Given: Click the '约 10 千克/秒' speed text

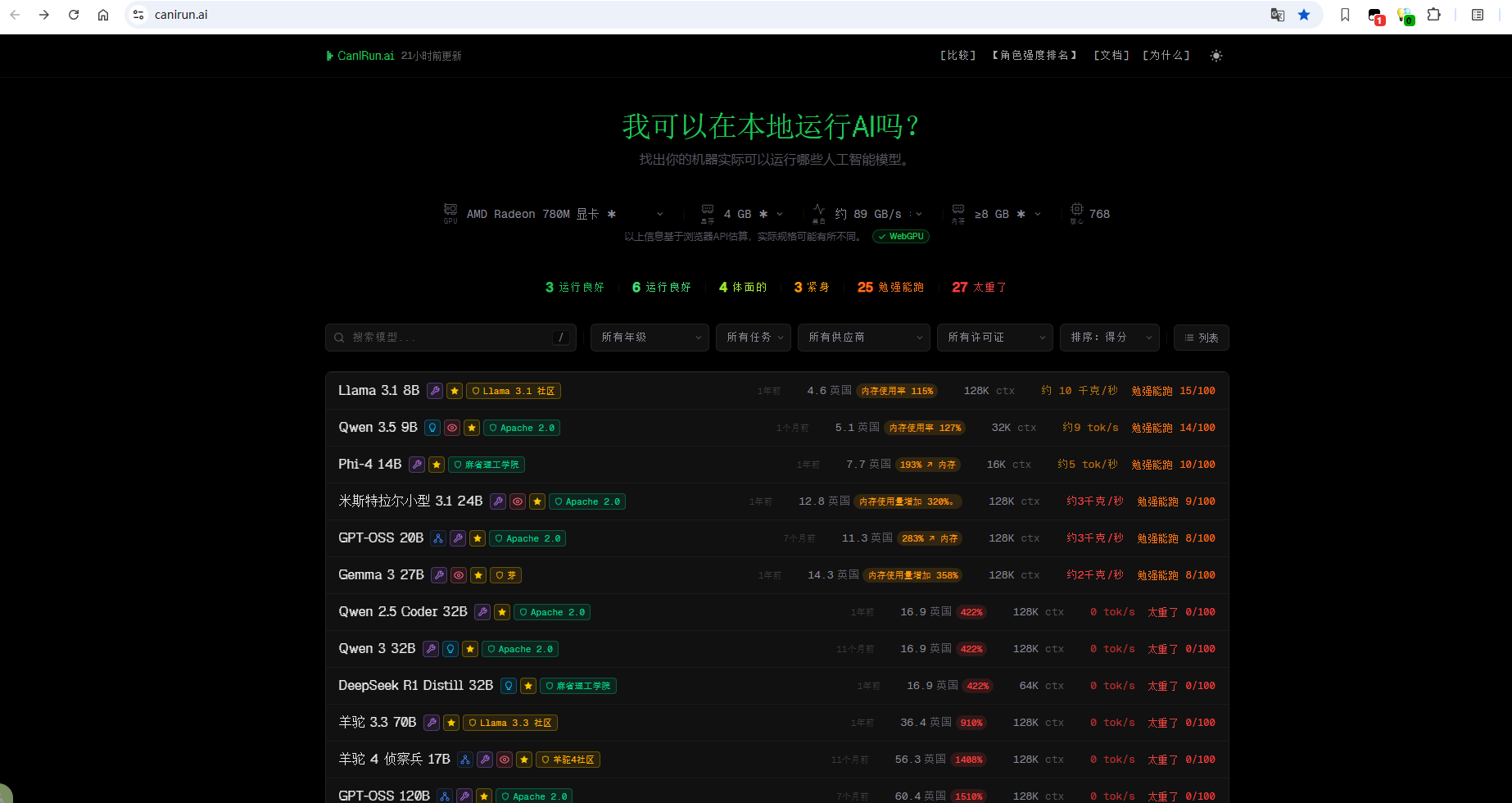Looking at the screenshot, I should pos(1080,391).
